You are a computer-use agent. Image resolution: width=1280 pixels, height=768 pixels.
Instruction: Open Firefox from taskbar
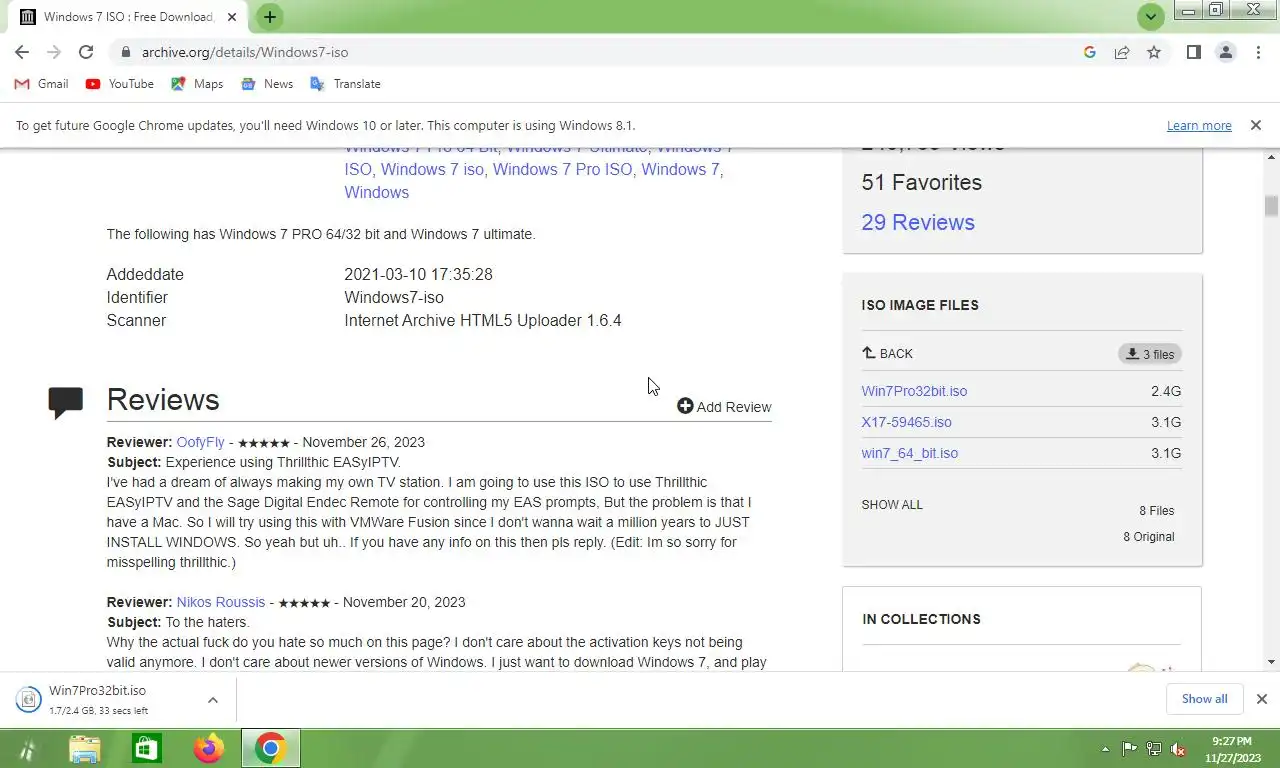208,749
